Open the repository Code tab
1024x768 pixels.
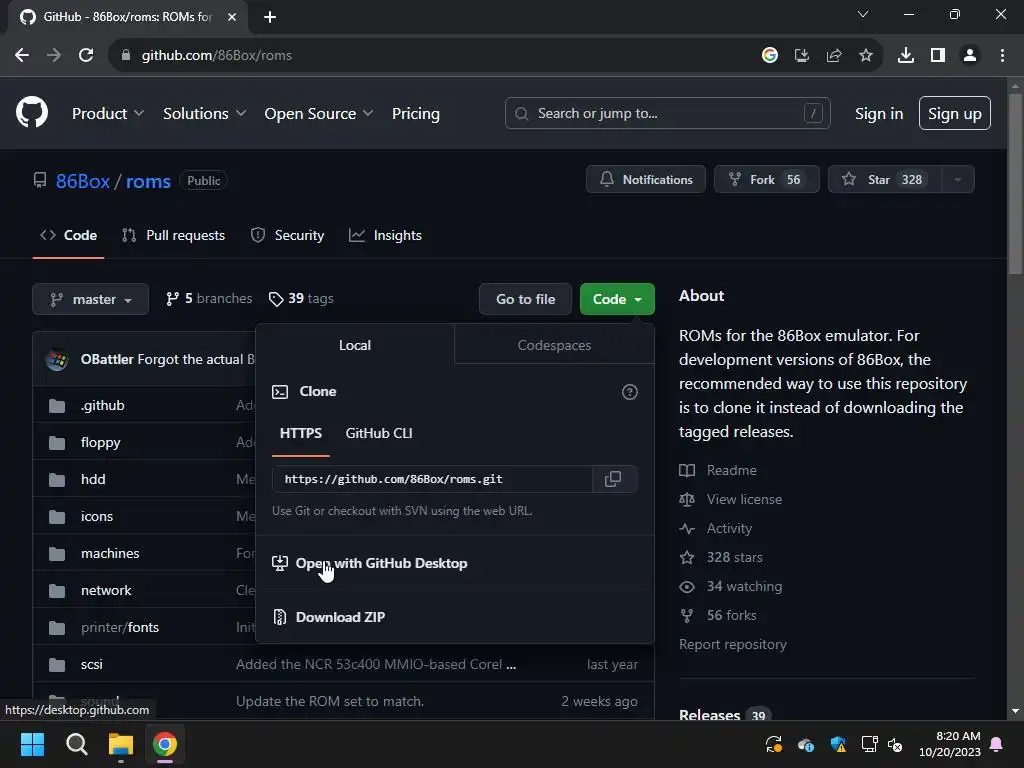pos(69,235)
